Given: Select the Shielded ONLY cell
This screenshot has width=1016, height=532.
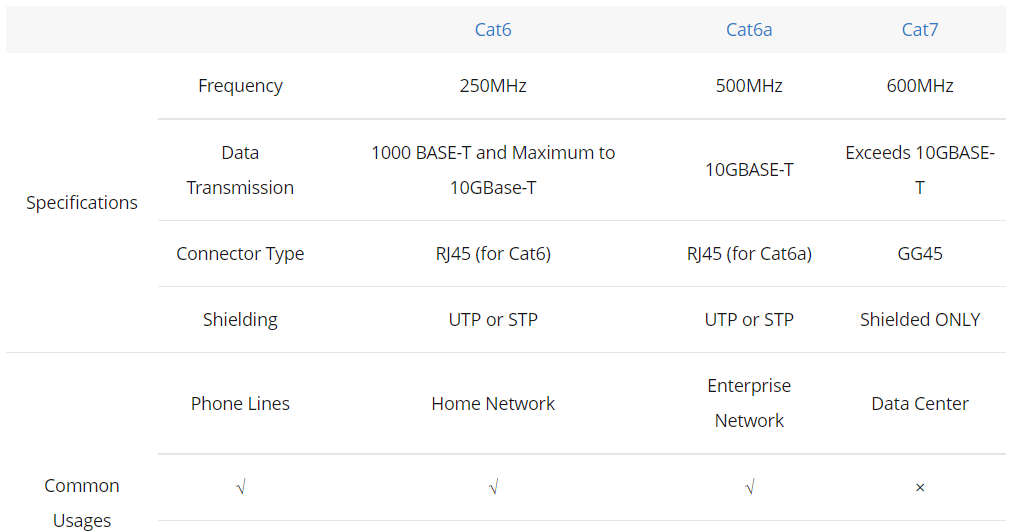Looking at the screenshot, I should (920, 319).
